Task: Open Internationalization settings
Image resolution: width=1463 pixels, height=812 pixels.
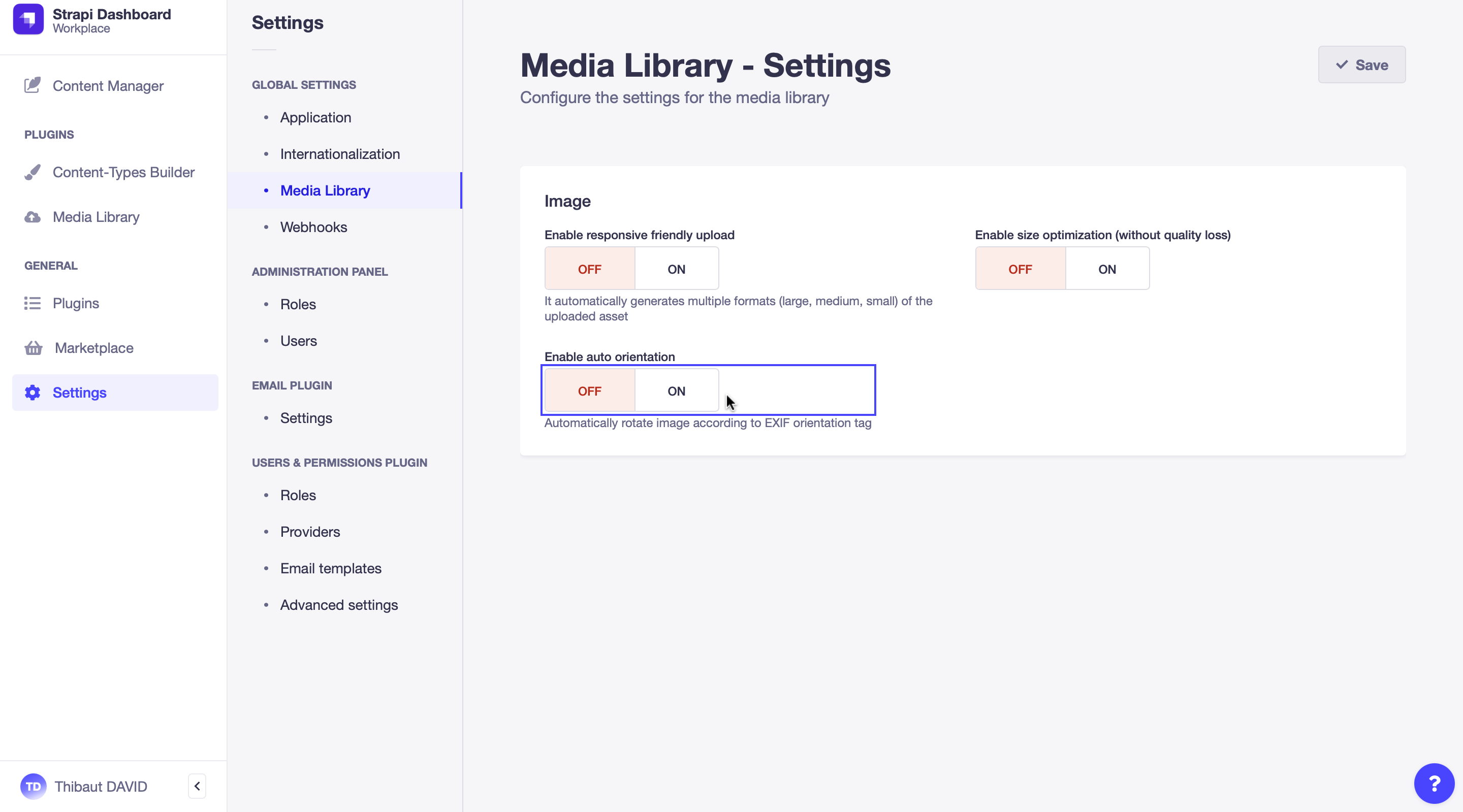Action: (x=340, y=154)
